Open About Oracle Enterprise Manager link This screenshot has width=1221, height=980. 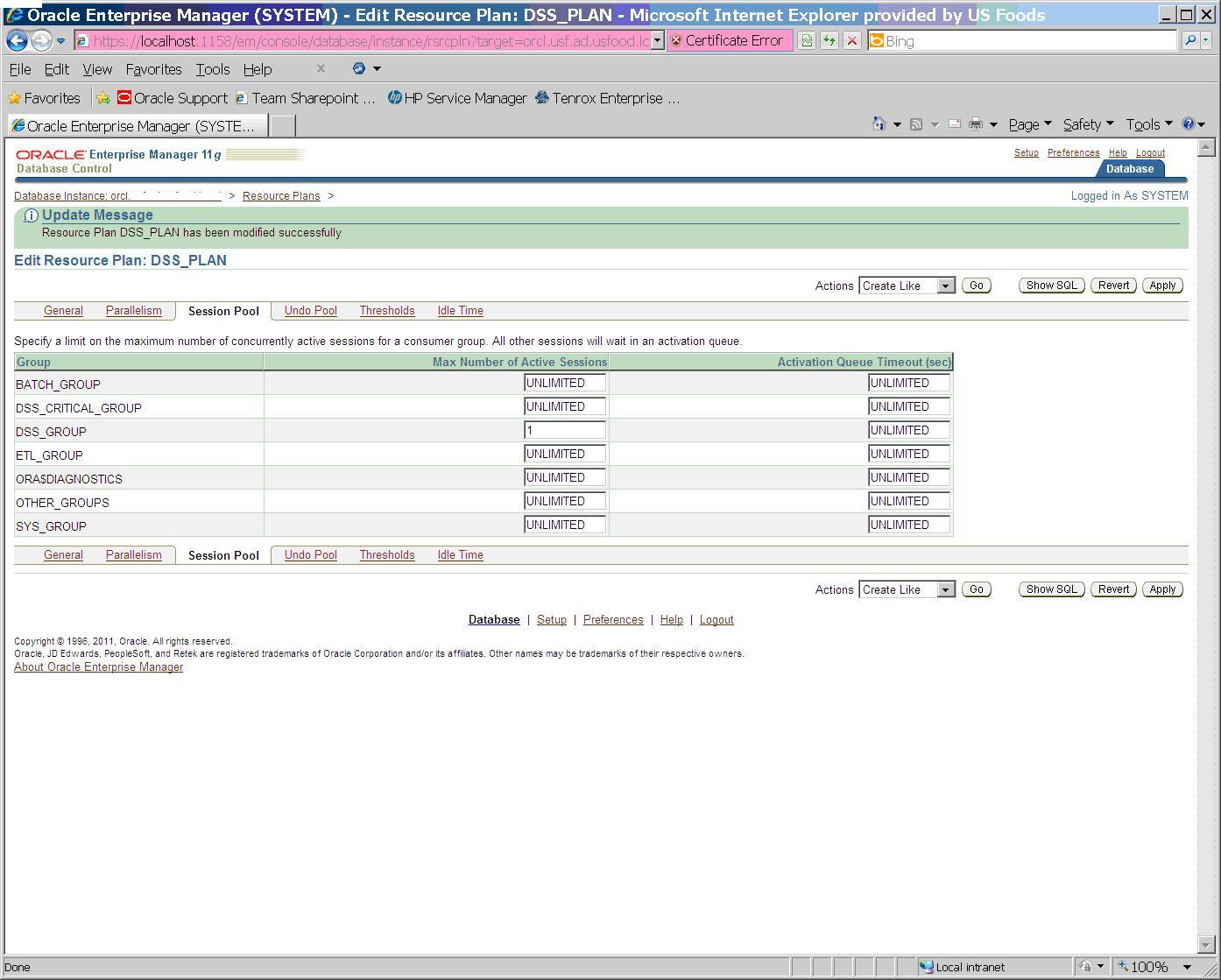pos(99,667)
